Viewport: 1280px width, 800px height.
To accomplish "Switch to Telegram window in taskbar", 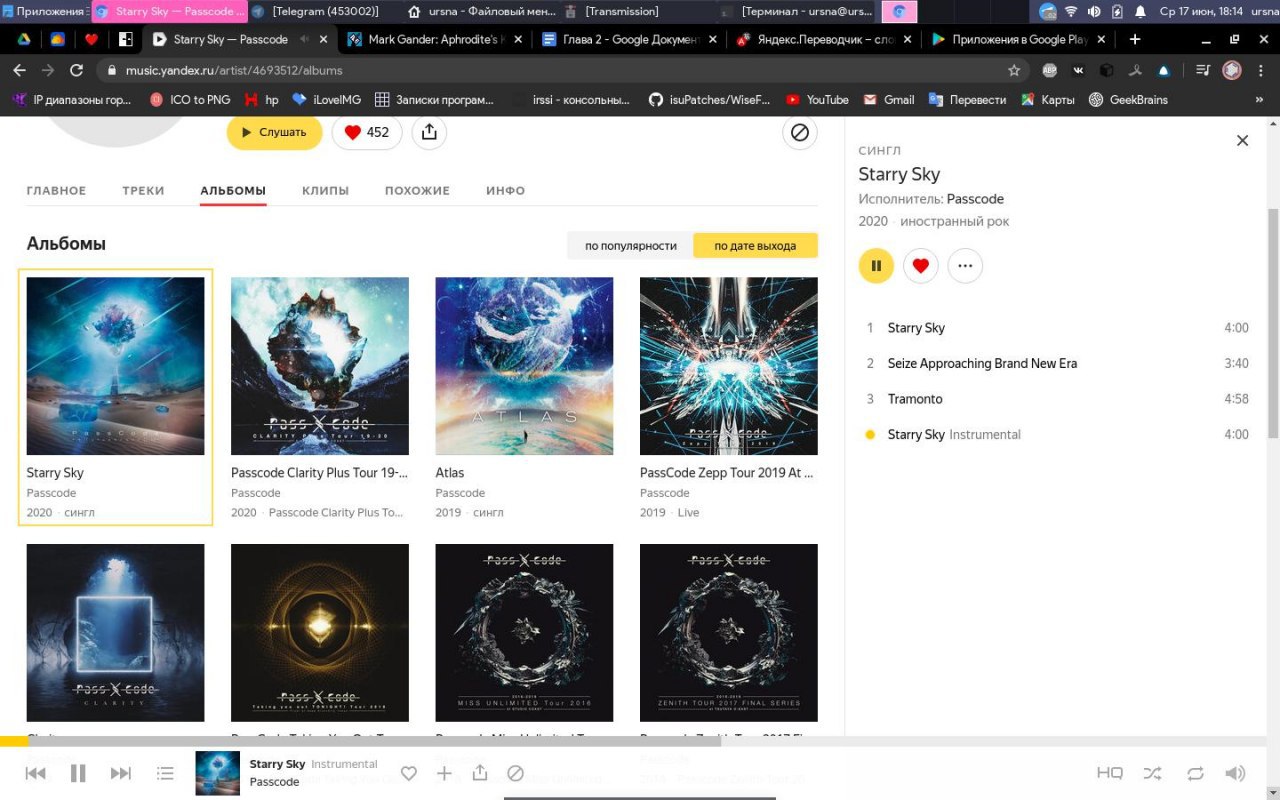I will [x=326, y=11].
